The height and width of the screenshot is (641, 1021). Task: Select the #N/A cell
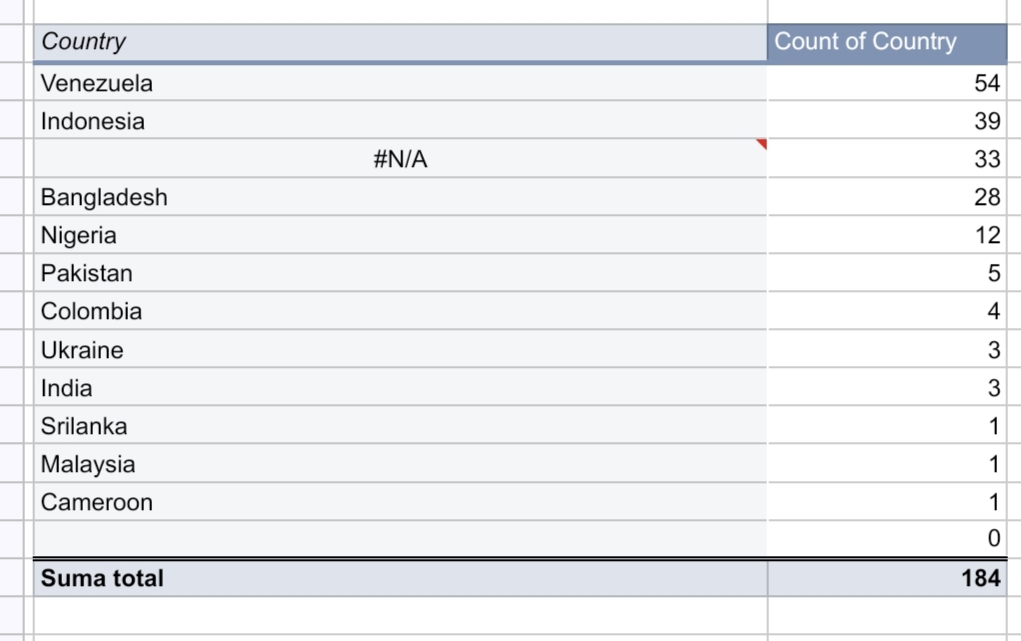[x=400, y=158]
